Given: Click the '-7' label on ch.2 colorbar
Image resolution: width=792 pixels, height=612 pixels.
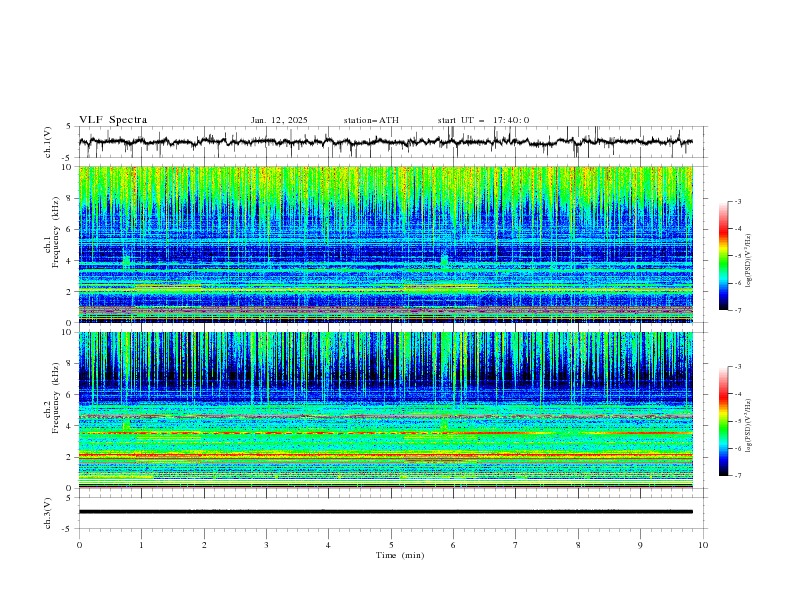Looking at the screenshot, I should [737, 476].
